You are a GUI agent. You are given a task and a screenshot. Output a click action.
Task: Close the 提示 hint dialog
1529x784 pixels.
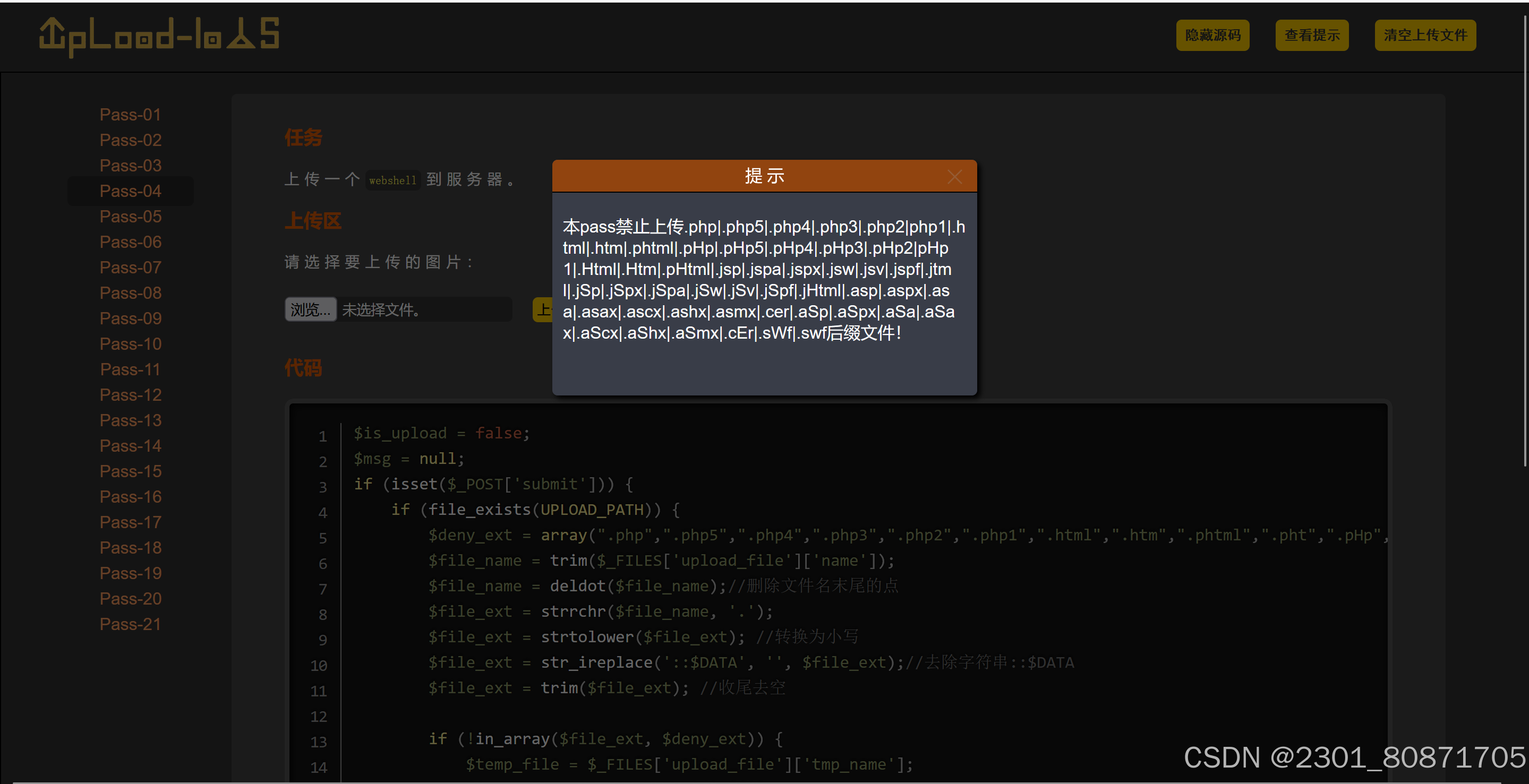954,177
